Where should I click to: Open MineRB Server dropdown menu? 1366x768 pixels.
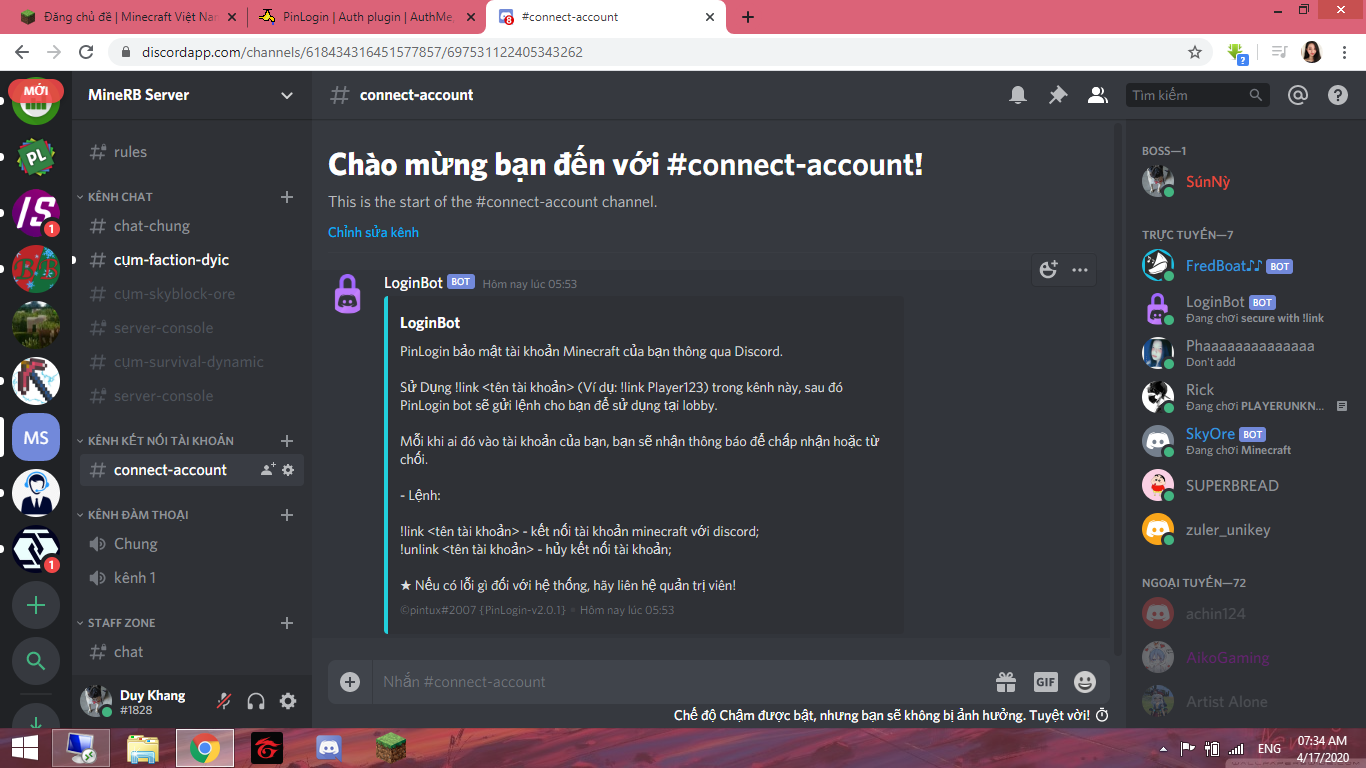287,95
